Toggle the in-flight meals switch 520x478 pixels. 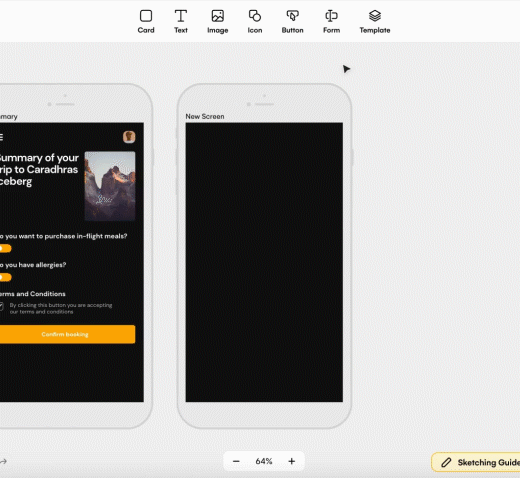point(5,248)
